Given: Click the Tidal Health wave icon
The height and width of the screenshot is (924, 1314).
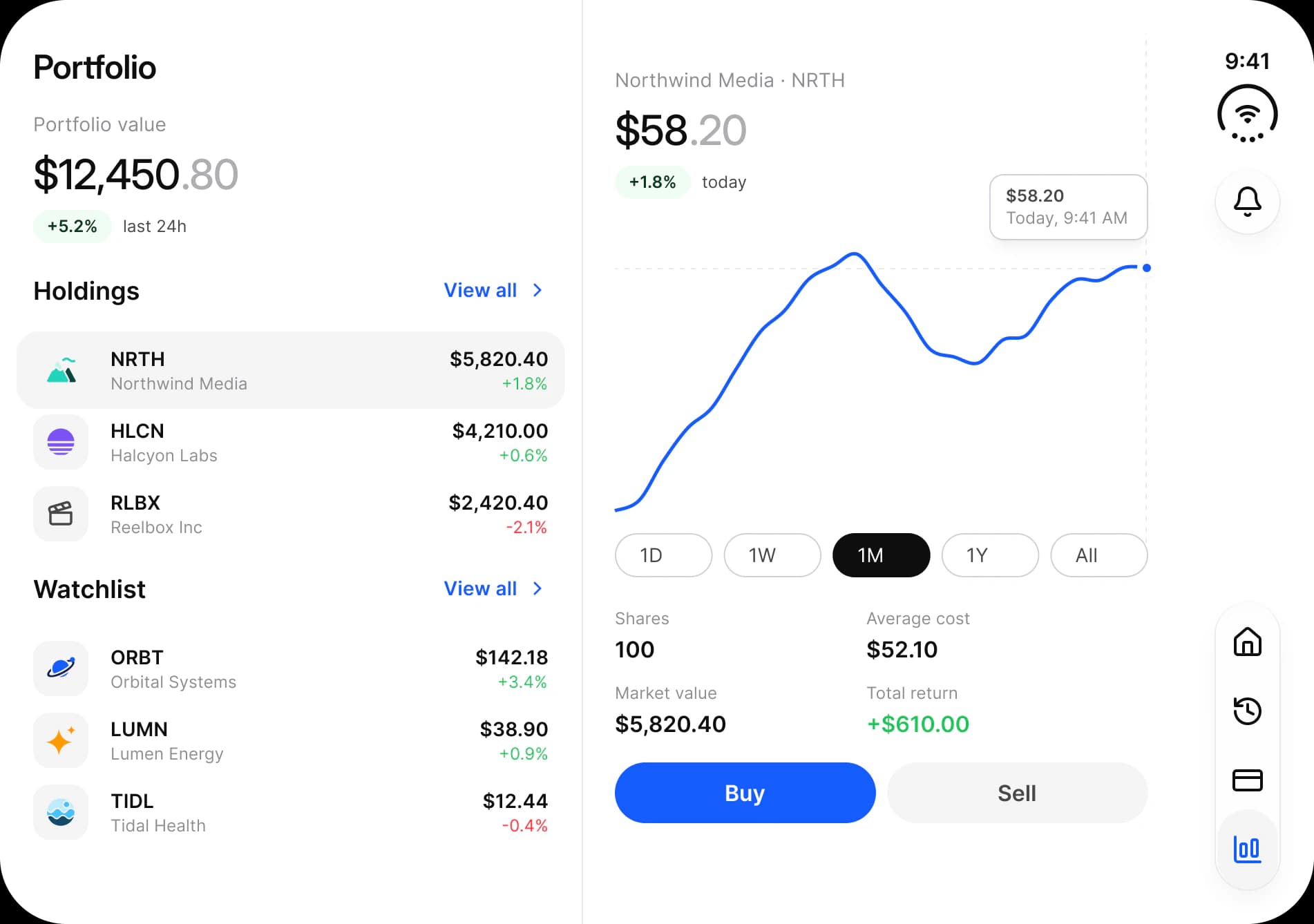Looking at the screenshot, I should (61, 812).
